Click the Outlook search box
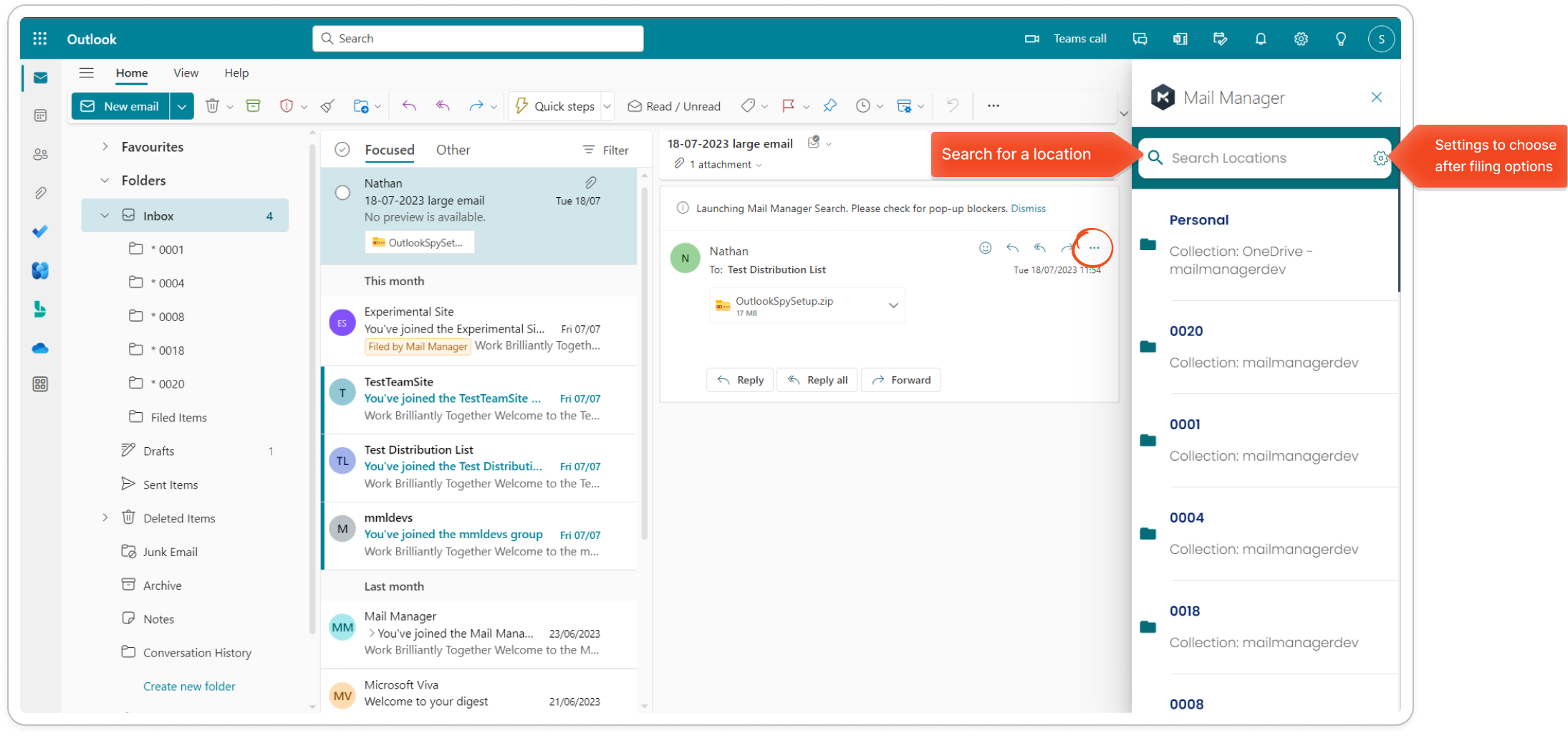Screen dimensions: 1568x736 (478, 39)
